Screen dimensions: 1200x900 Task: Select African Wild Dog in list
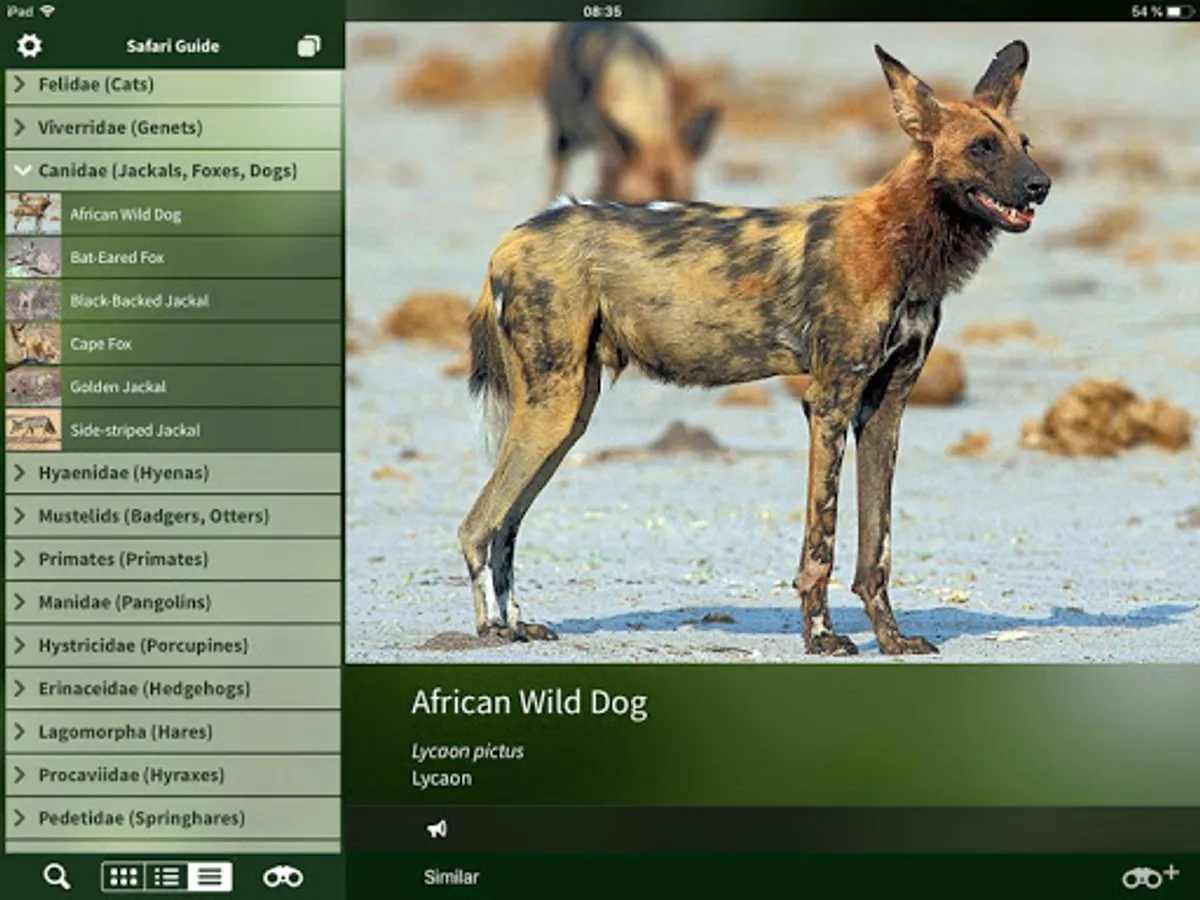pyautogui.click(x=173, y=214)
